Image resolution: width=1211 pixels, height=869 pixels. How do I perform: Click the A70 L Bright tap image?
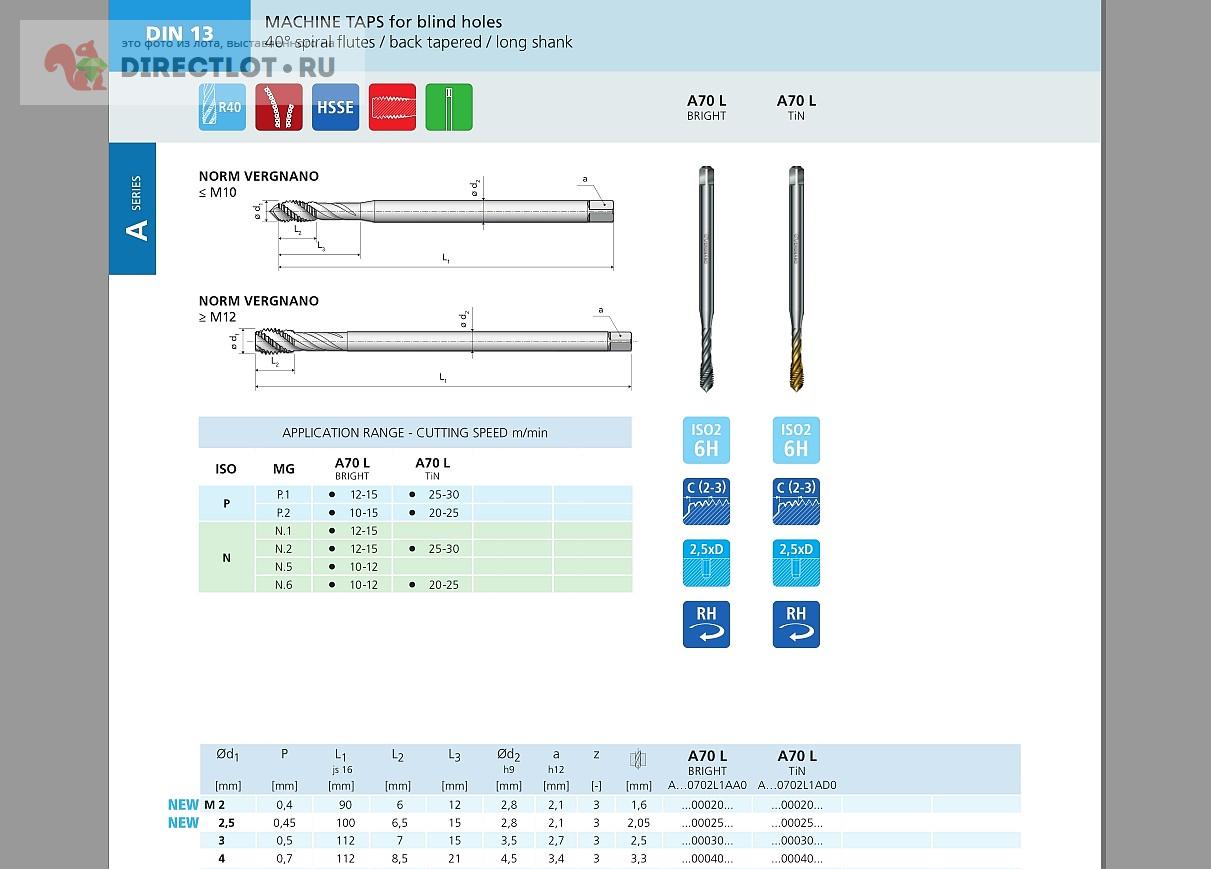click(x=706, y=278)
